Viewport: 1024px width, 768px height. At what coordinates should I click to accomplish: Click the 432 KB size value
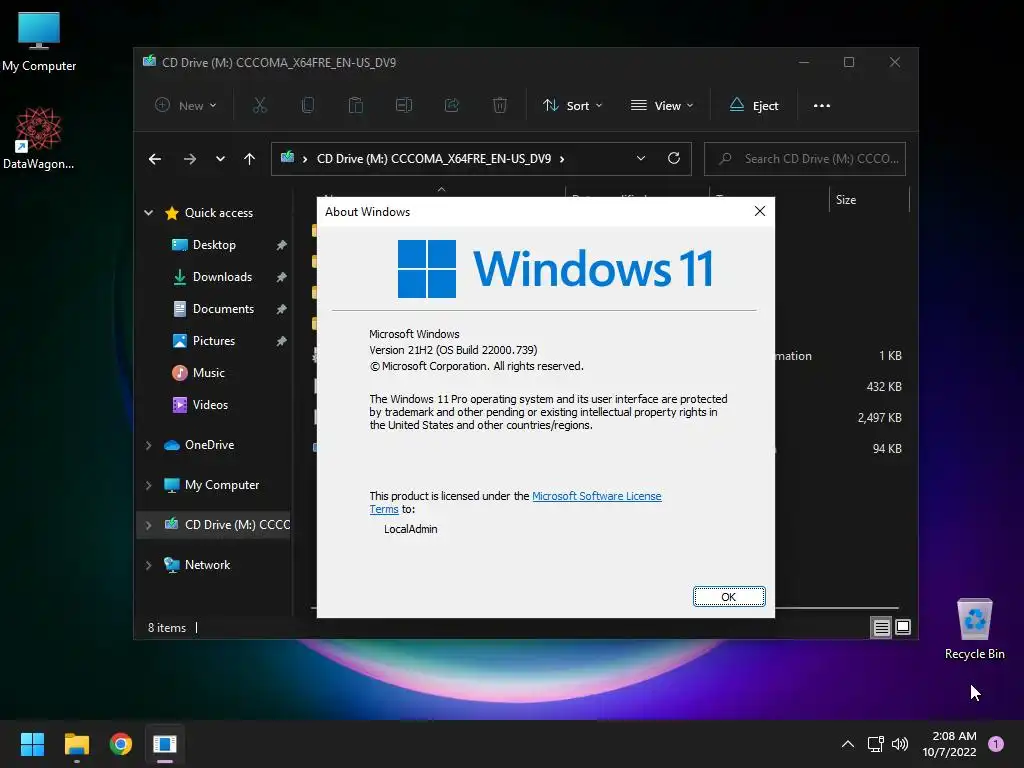(884, 387)
